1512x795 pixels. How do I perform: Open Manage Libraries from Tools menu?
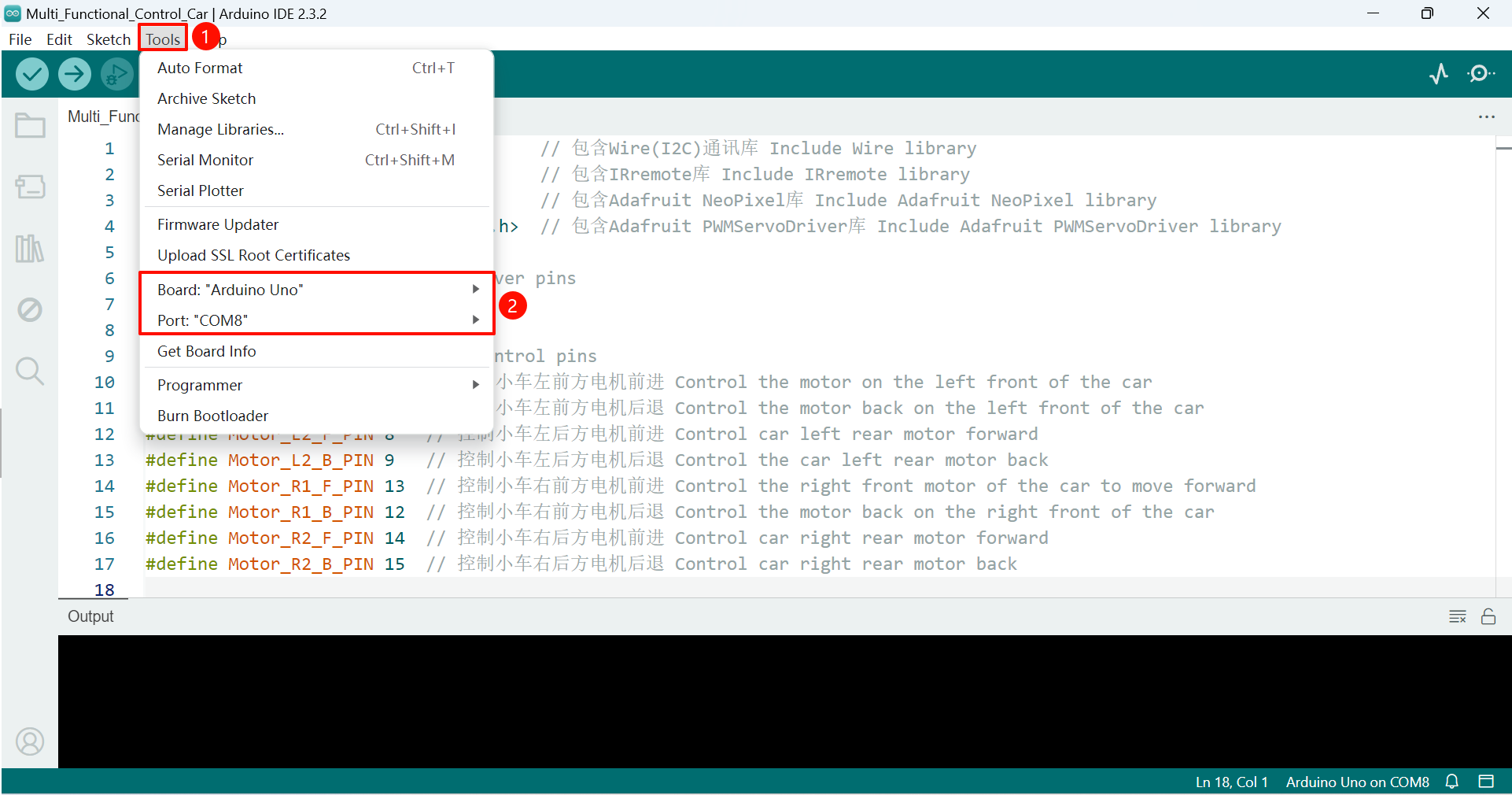pyautogui.click(x=316, y=130)
